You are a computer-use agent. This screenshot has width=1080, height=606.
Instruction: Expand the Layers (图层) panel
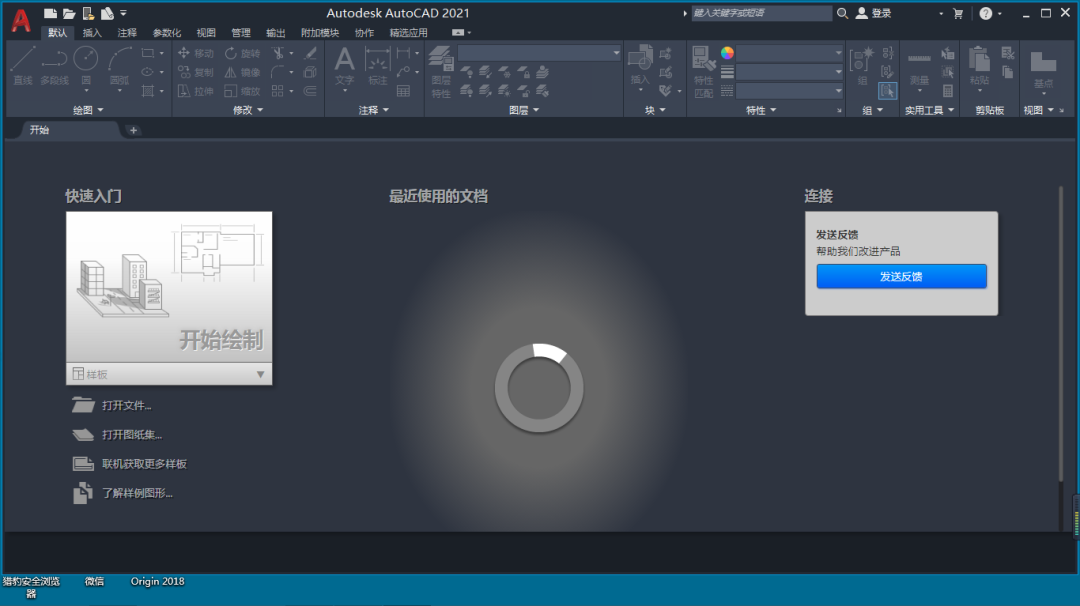coord(524,110)
